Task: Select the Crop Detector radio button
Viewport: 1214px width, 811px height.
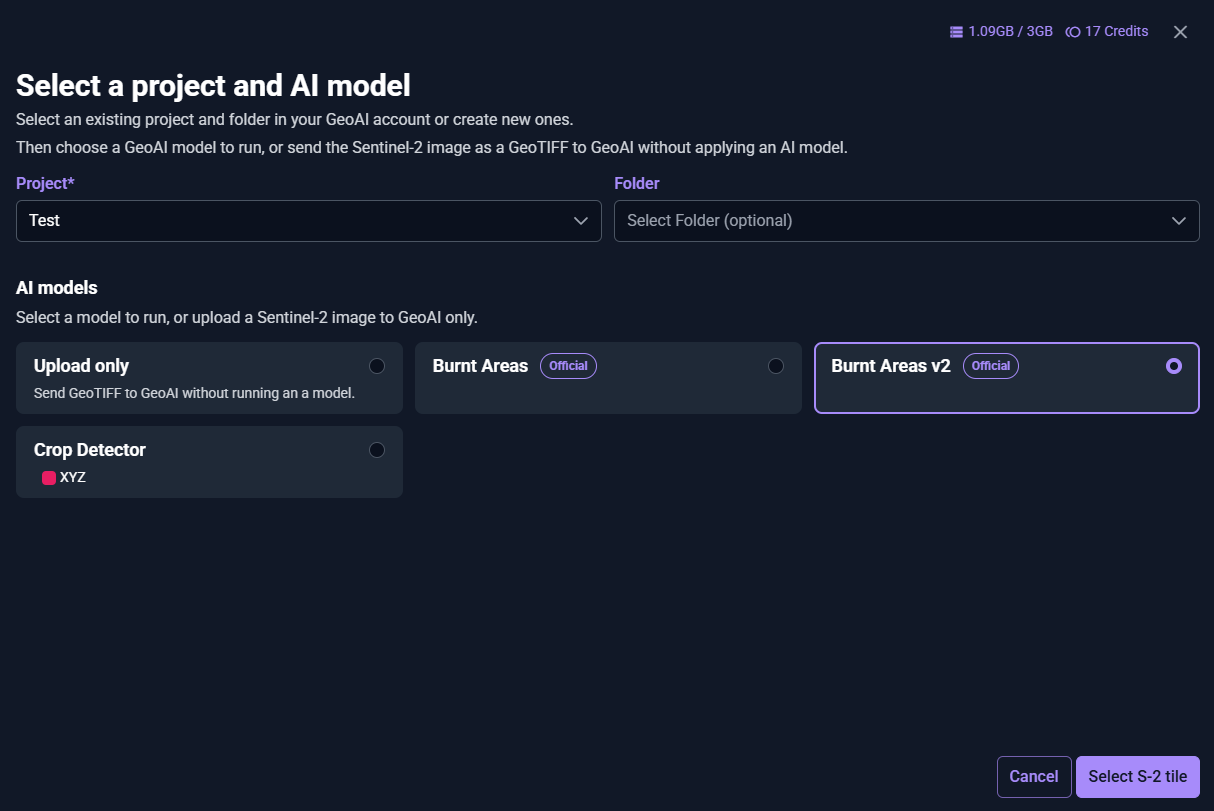Action: tap(377, 450)
